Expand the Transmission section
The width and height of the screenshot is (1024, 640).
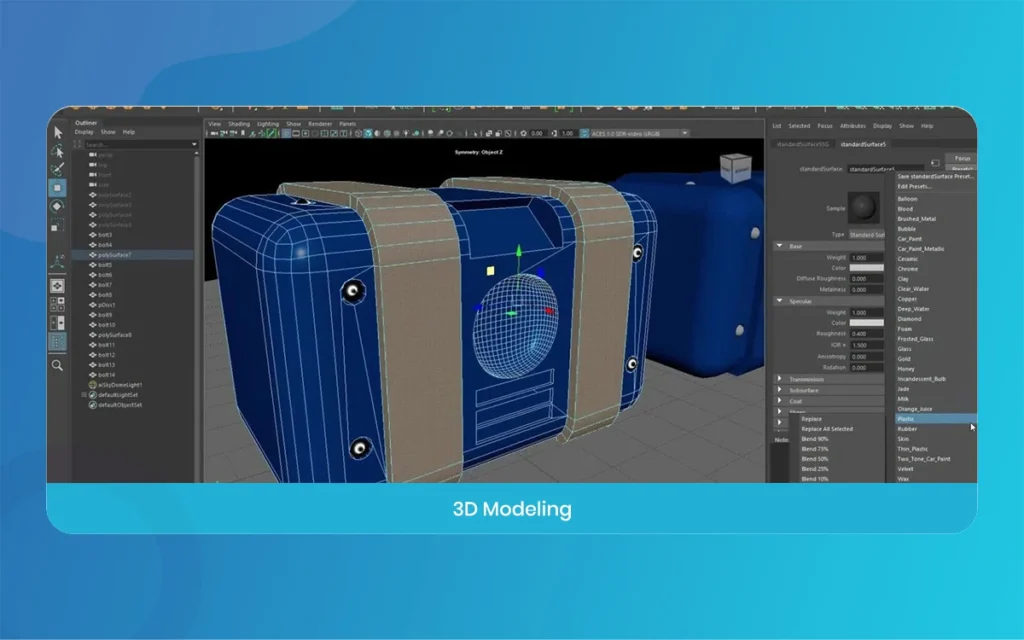pyautogui.click(x=779, y=379)
